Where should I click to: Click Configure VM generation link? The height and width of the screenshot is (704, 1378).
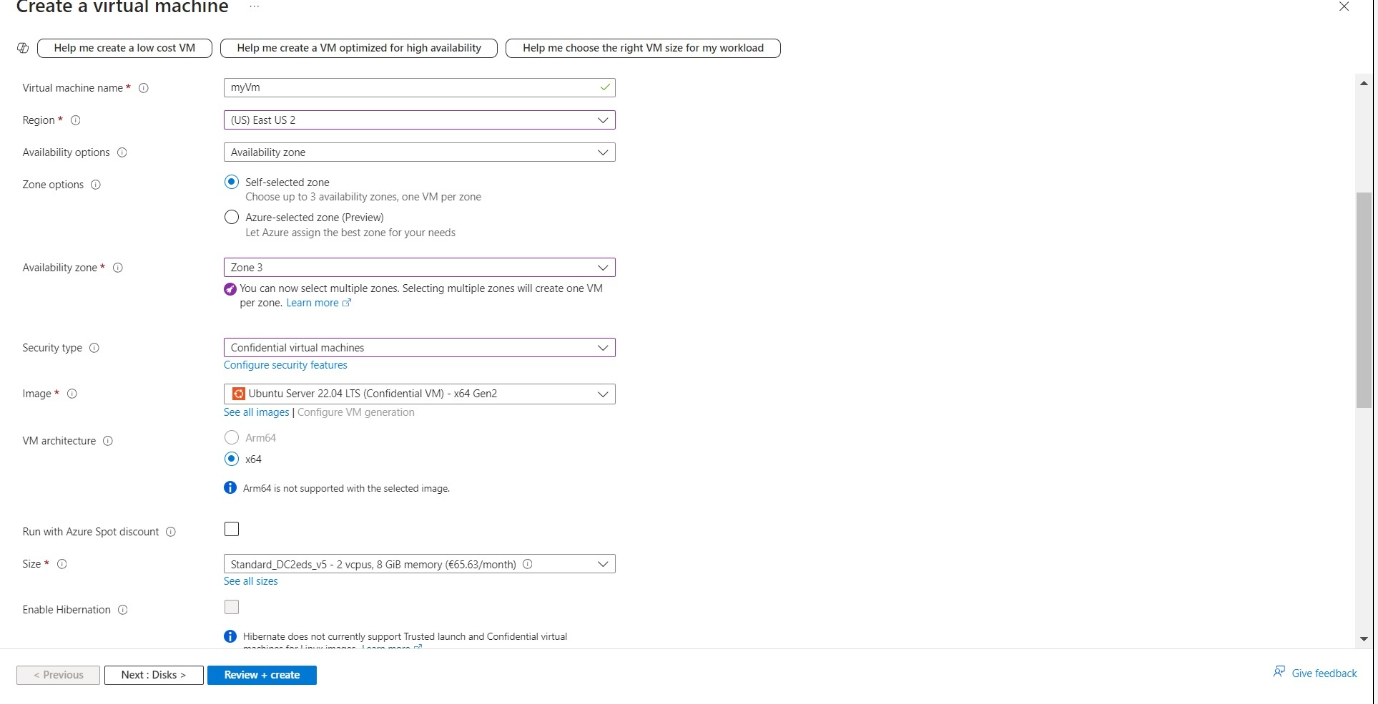(356, 412)
